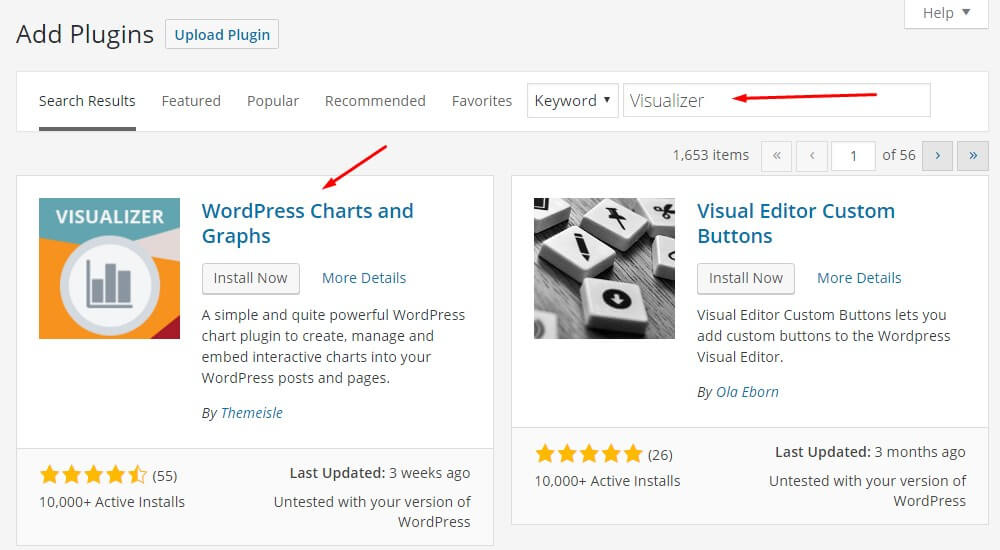1000x550 pixels.
Task: Click the Visual Editor Custom Buttons thumbnail
Action: [604, 268]
